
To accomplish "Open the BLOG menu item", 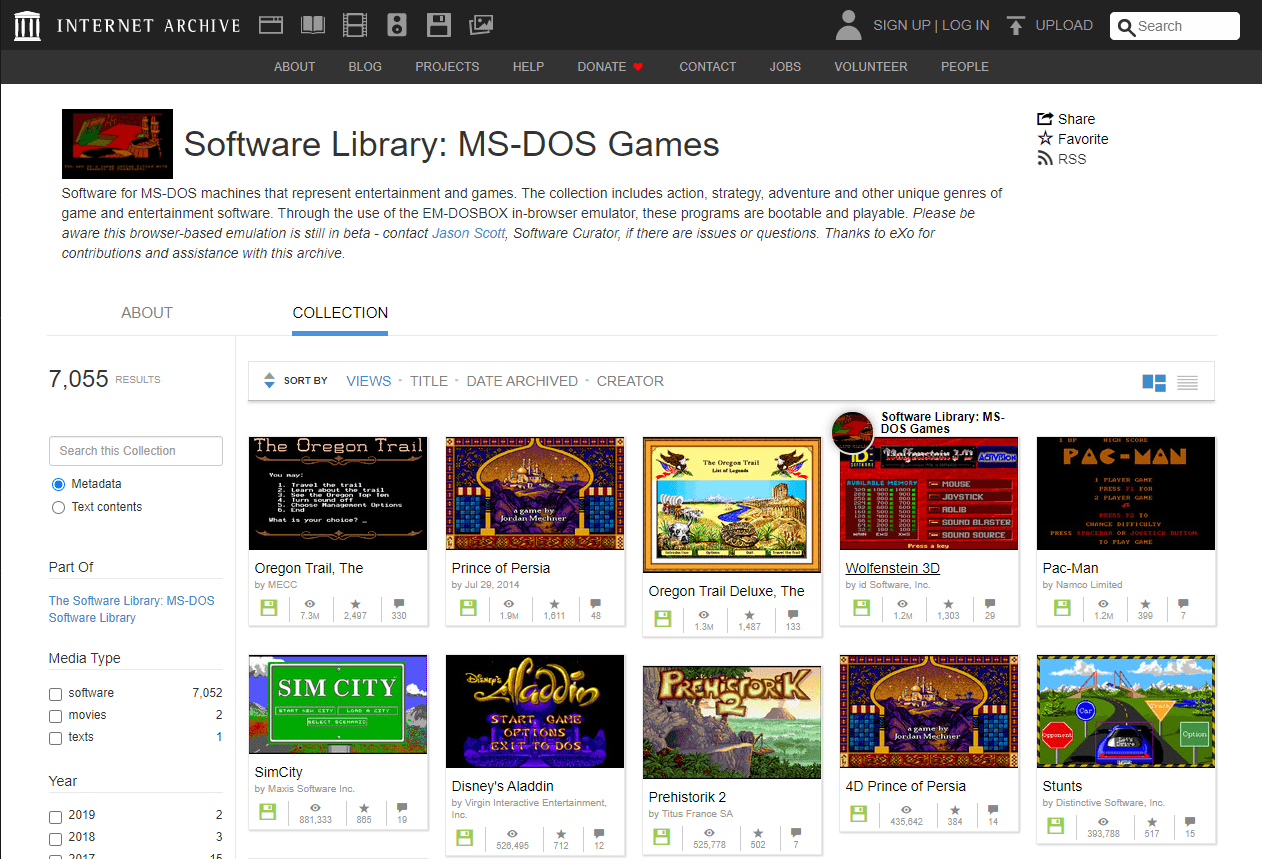I will pos(365,67).
